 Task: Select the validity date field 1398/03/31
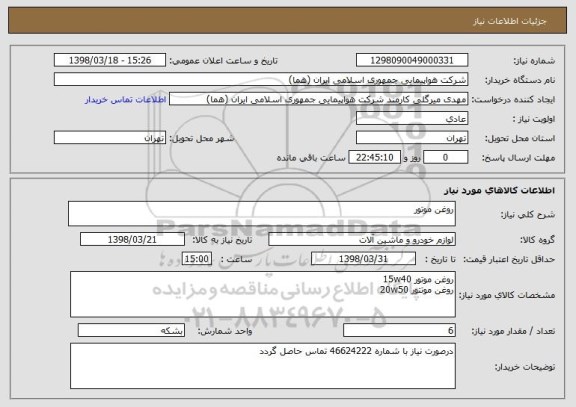click(363, 259)
